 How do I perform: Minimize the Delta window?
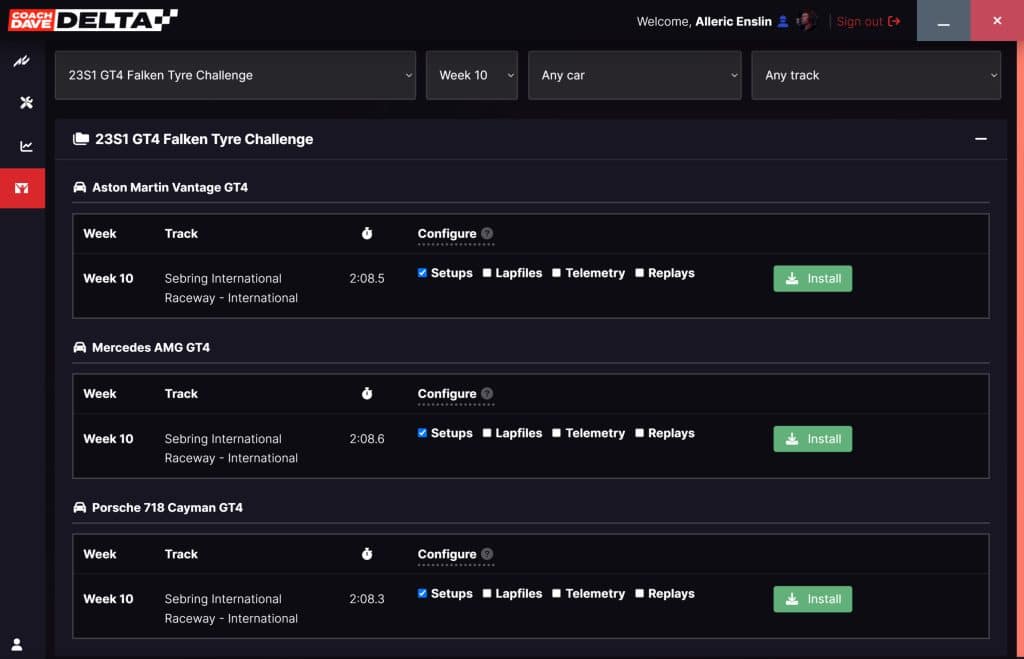pyautogui.click(x=943, y=21)
